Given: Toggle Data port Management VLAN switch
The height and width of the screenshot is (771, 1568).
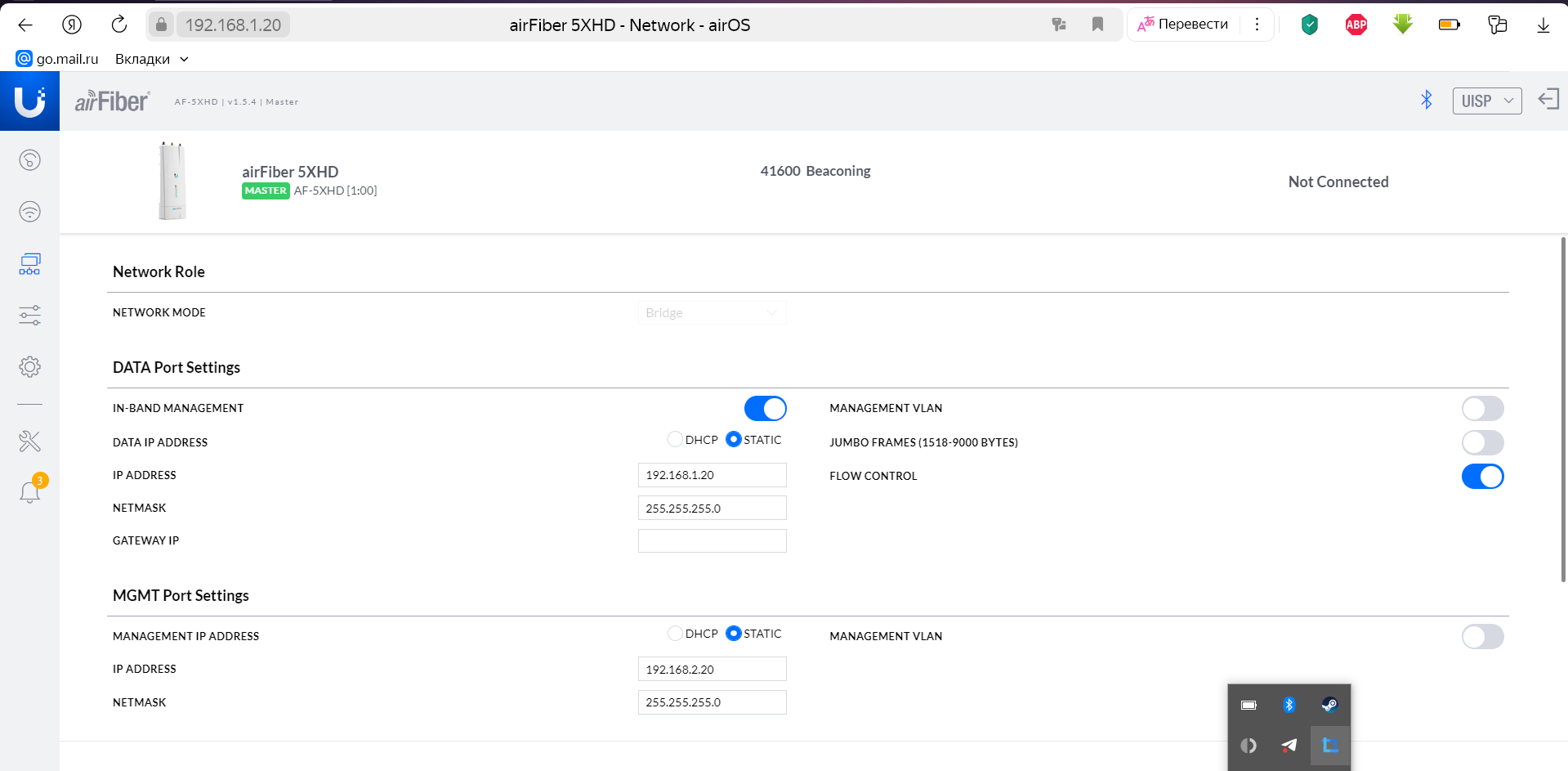Looking at the screenshot, I should pos(1482,408).
